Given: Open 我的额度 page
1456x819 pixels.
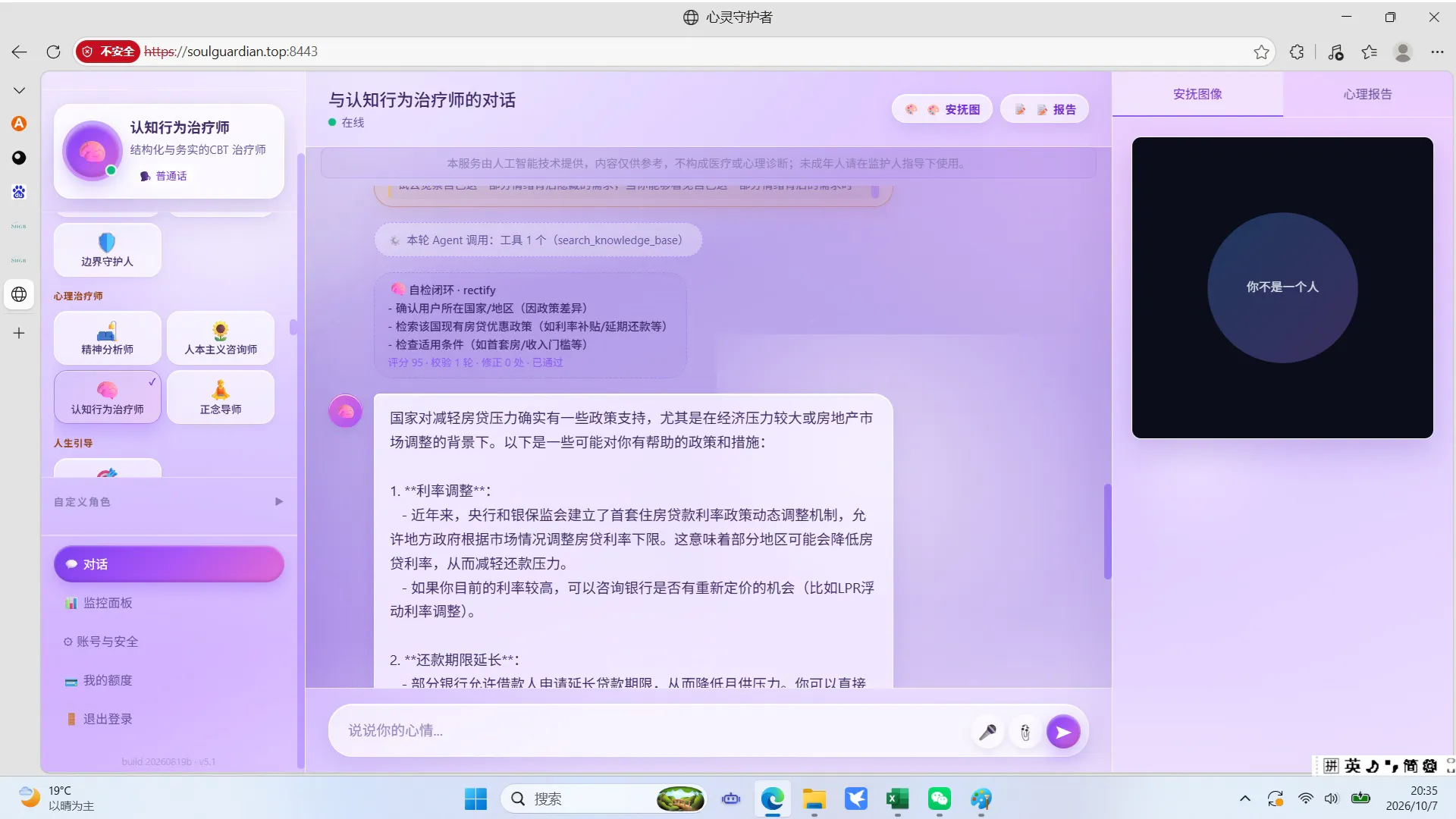Looking at the screenshot, I should tap(168, 680).
